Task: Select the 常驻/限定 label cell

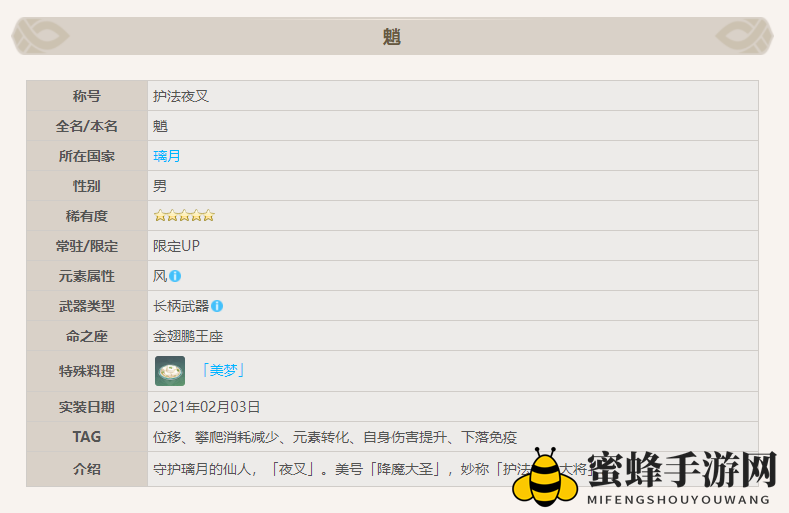Action: click(x=87, y=246)
